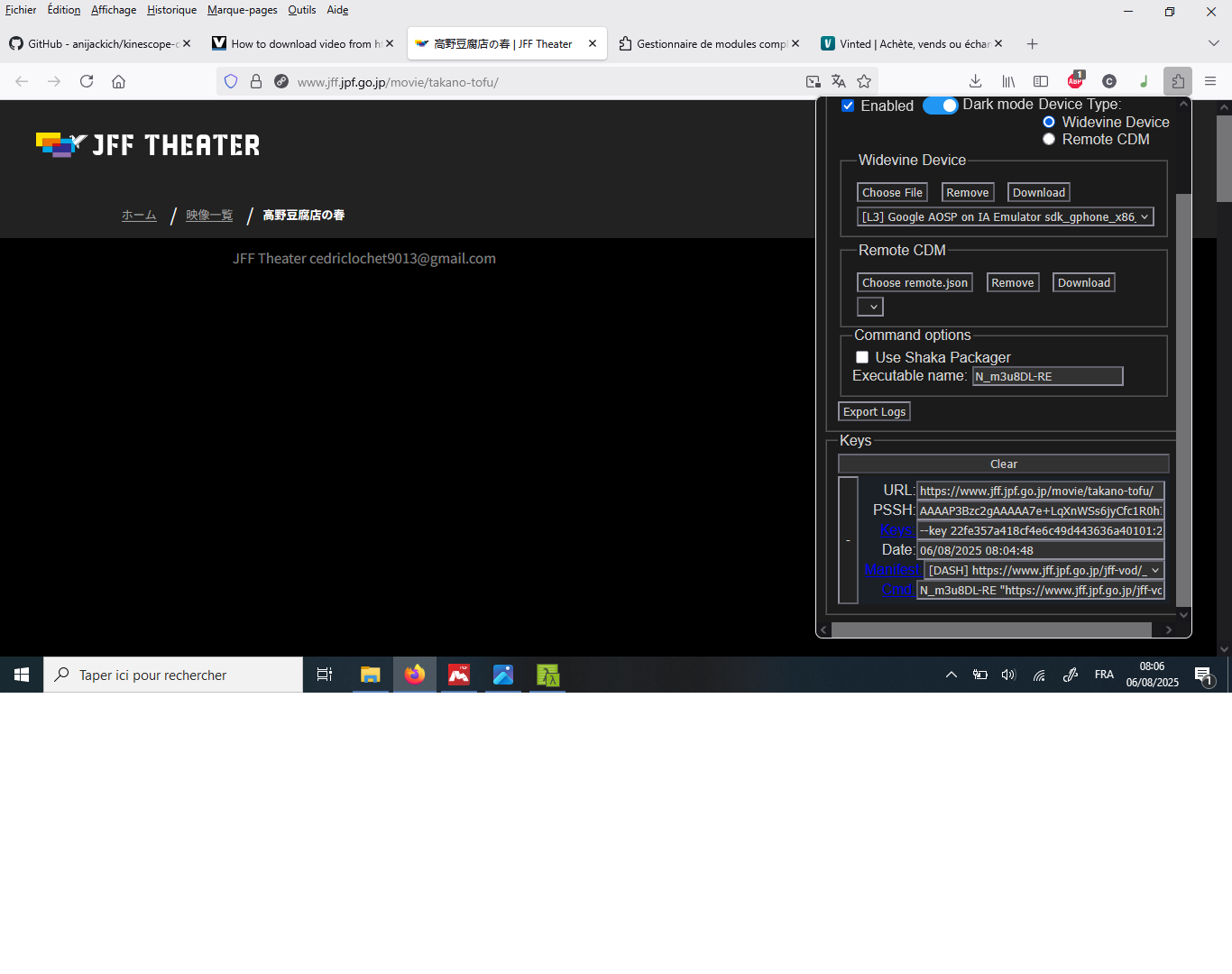Click Download in the Widevine Device section
The height and width of the screenshot is (974, 1232).
pos(1039,192)
